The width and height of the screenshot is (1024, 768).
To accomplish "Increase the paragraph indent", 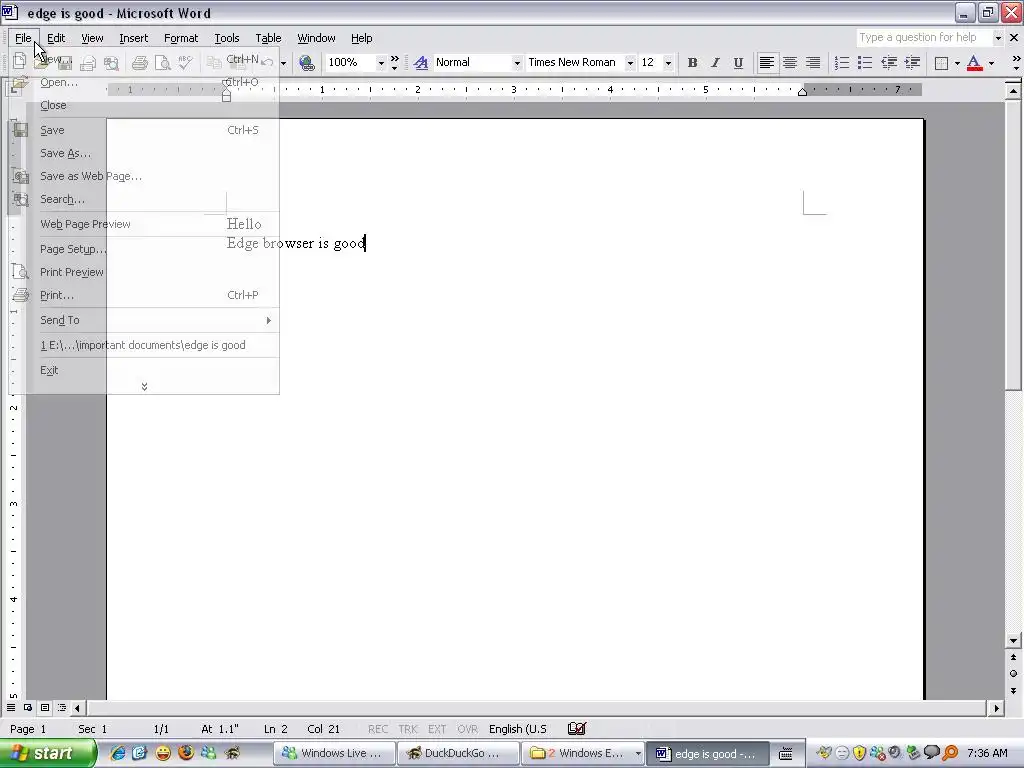I will pos(912,63).
